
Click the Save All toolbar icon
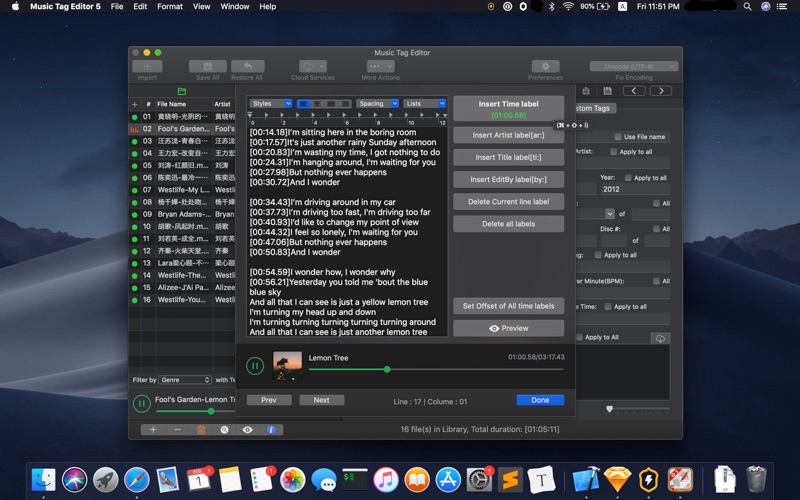tap(208, 66)
